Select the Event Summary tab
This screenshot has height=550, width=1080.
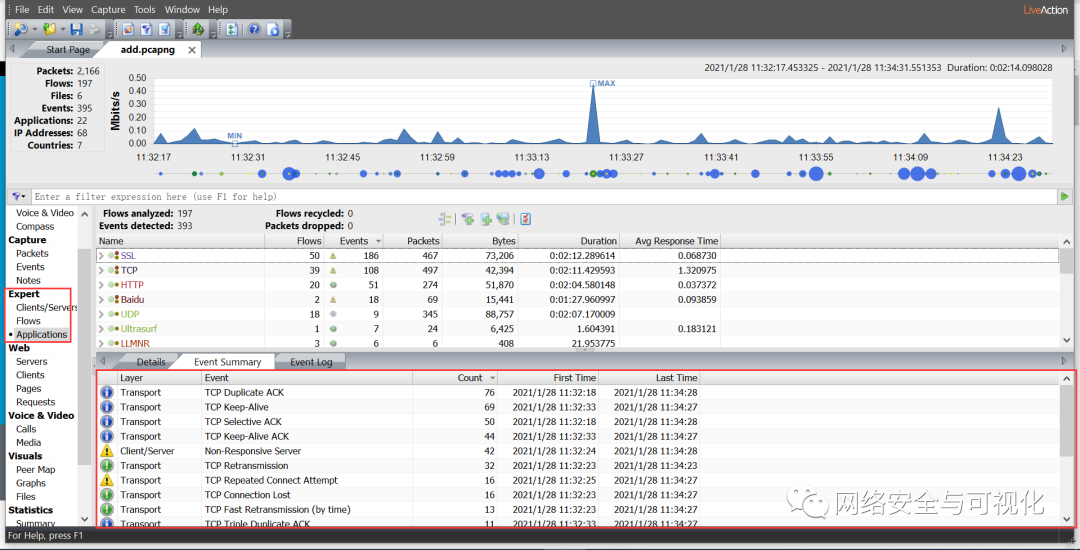[227, 361]
